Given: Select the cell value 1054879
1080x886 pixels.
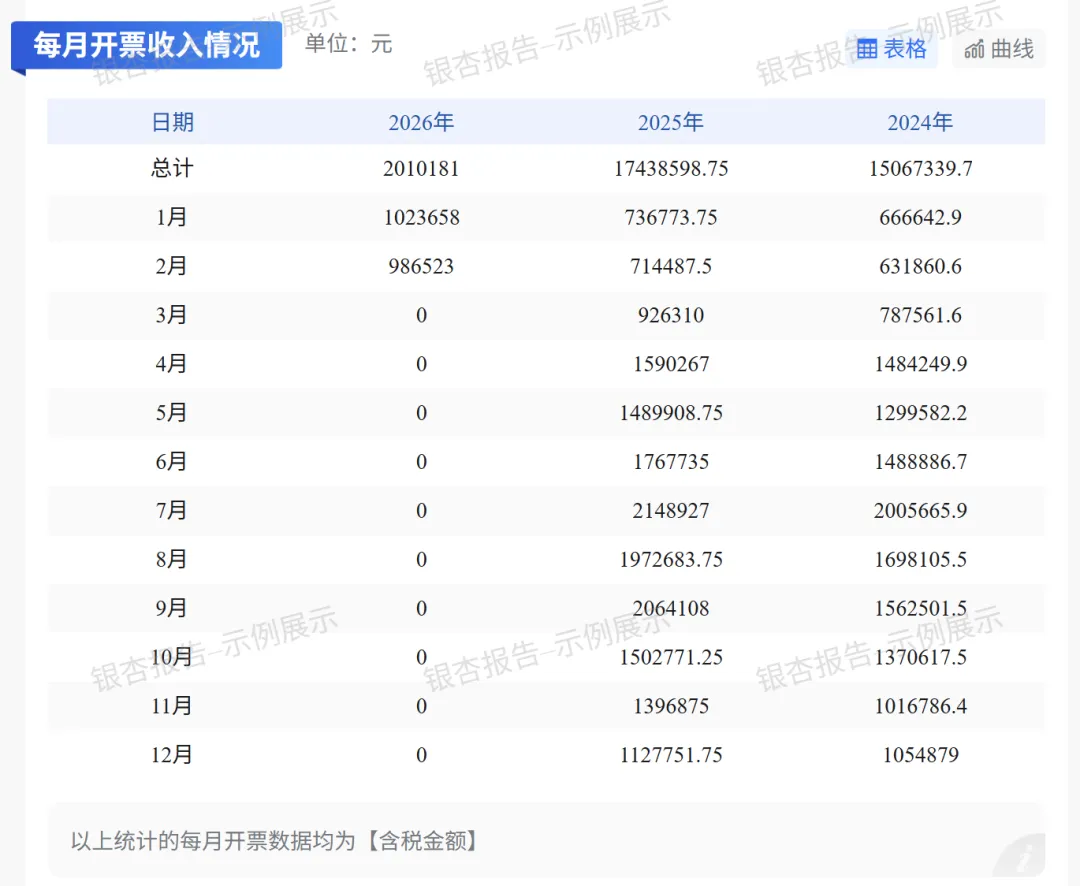Looking at the screenshot, I should tap(920, 756).
